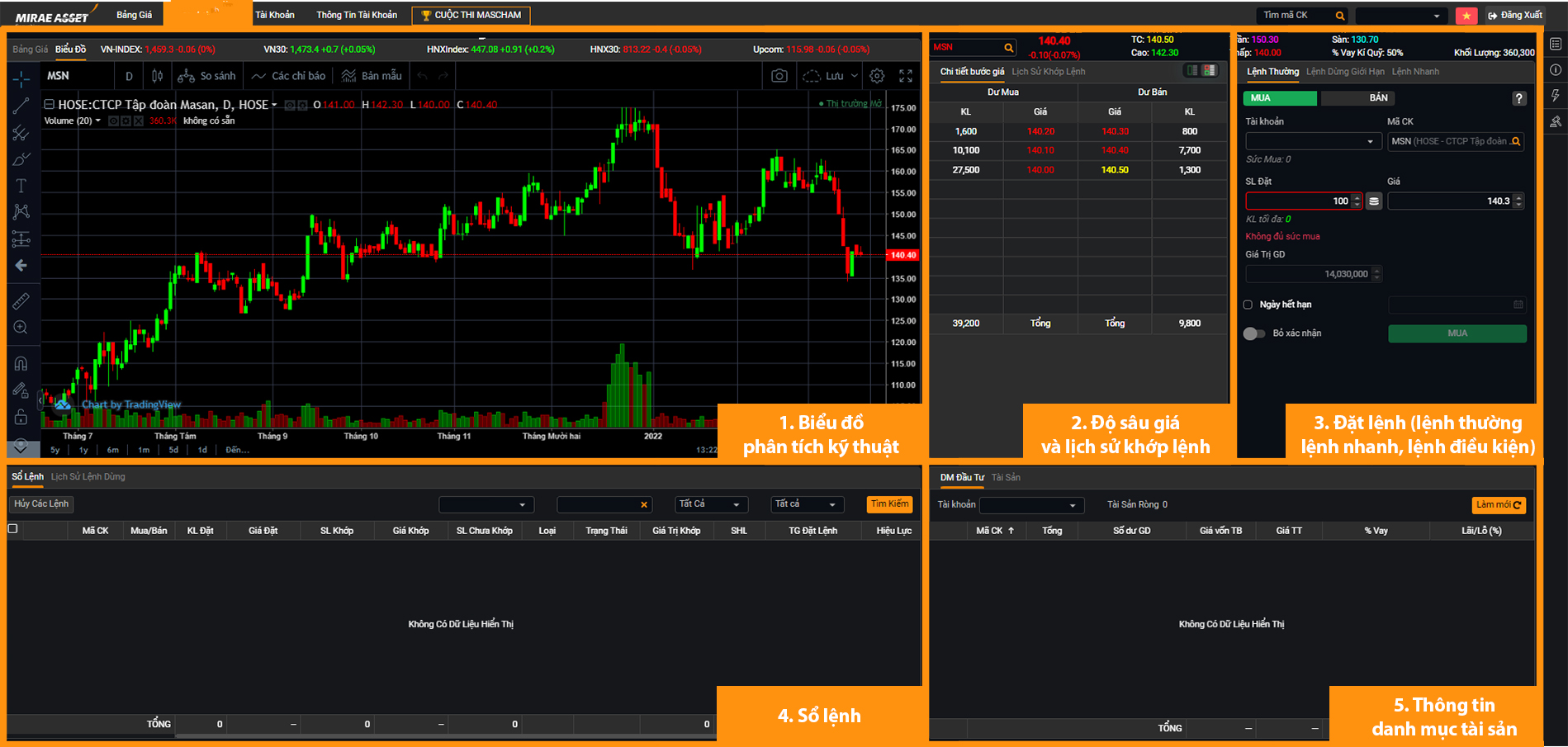
Task: Open the Tài khoản account dropdown
Action: [1313, 141]
